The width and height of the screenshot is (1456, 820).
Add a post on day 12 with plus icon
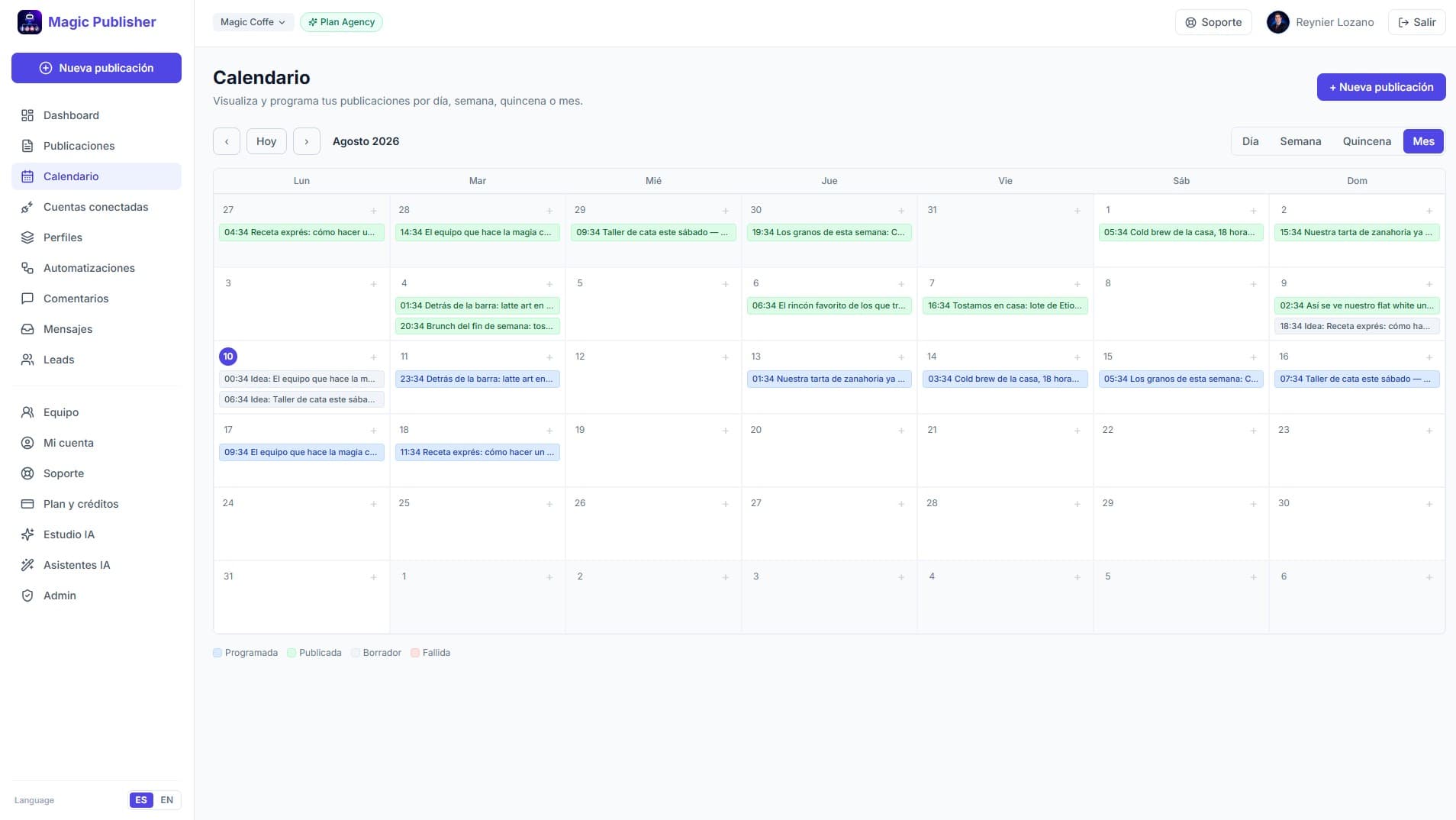(725, 357)
